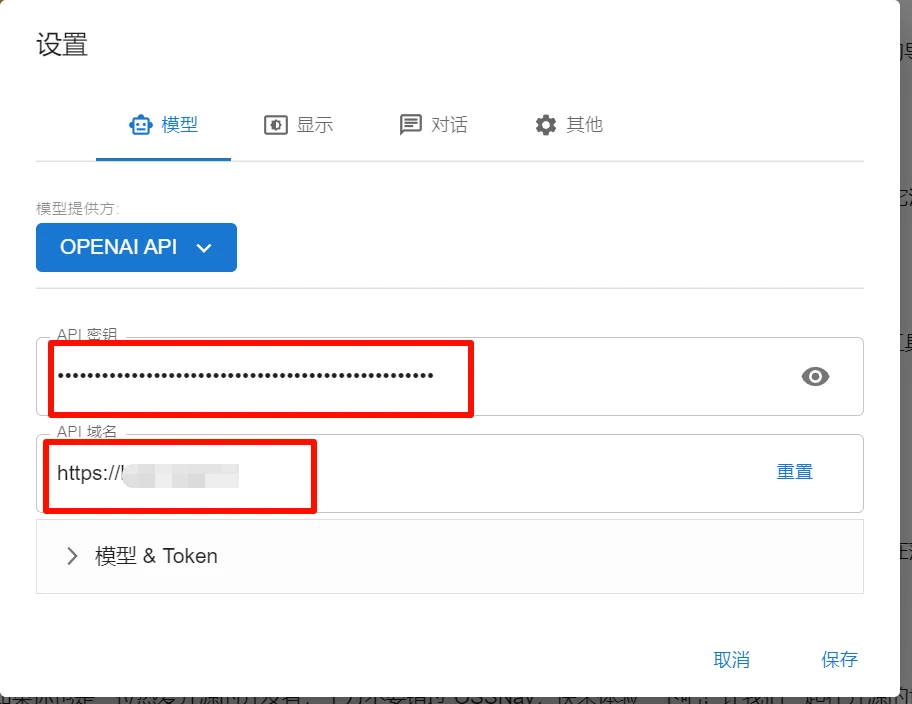Show the API key with eye icon

click(x=815, y=376)
